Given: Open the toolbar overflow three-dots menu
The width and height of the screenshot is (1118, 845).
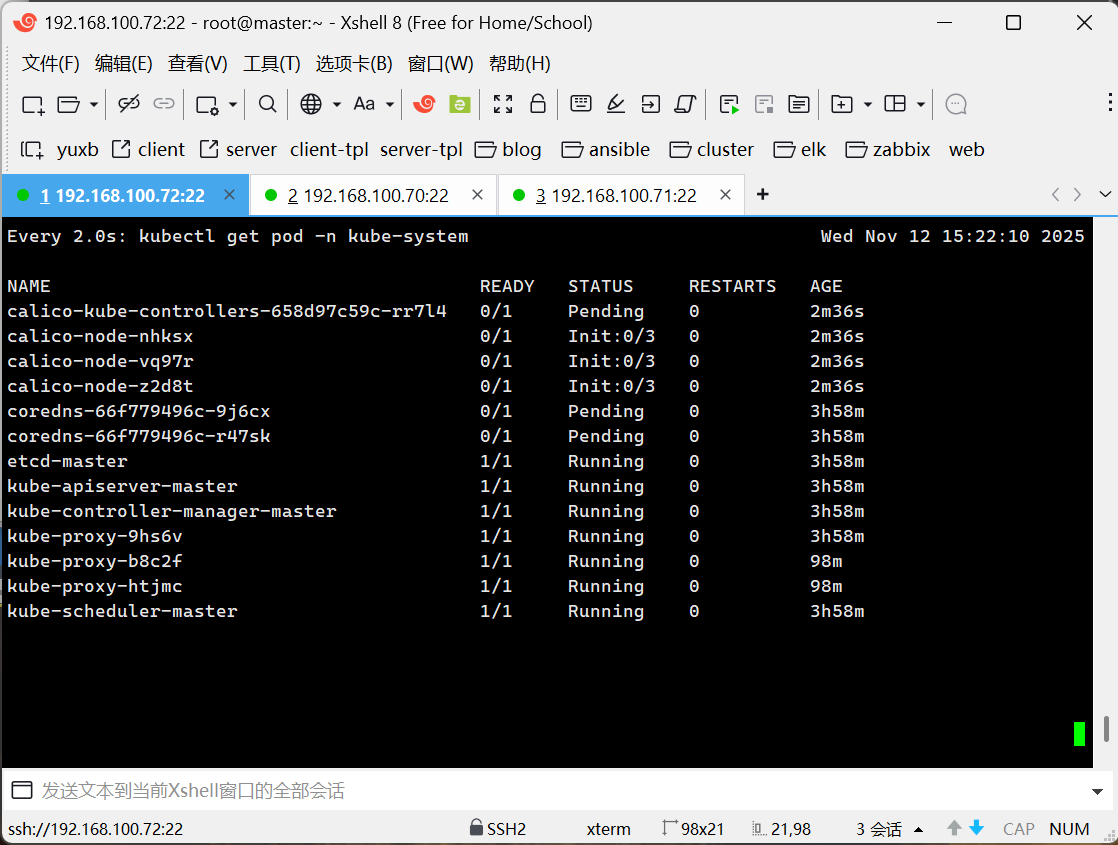Looking at the screenshot, I should (1110, 103).
